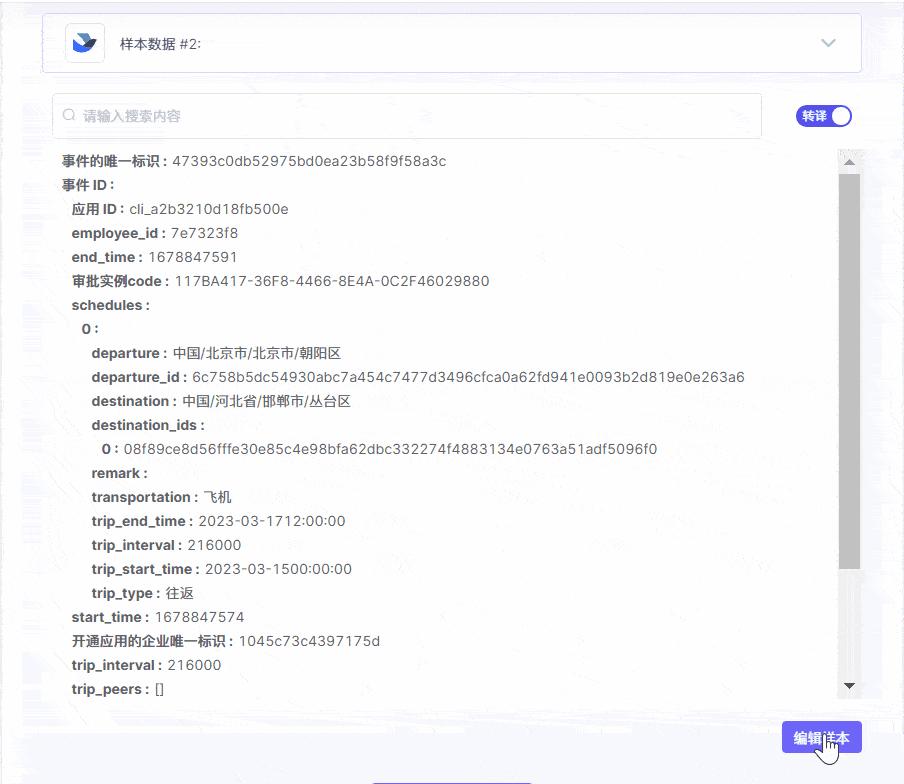
Task: Collapse the 样本数据 #2 panel via chevron
Action: tap(827, 43)
